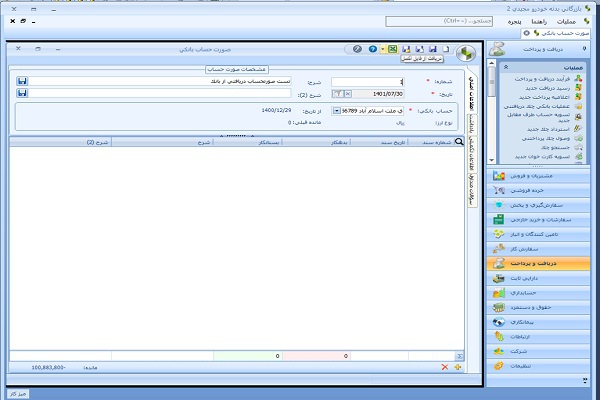The image size is (600, 400).
Task: Save description (2) with second floppy icon
Action: pyautogui.click(x=22, y=93)
